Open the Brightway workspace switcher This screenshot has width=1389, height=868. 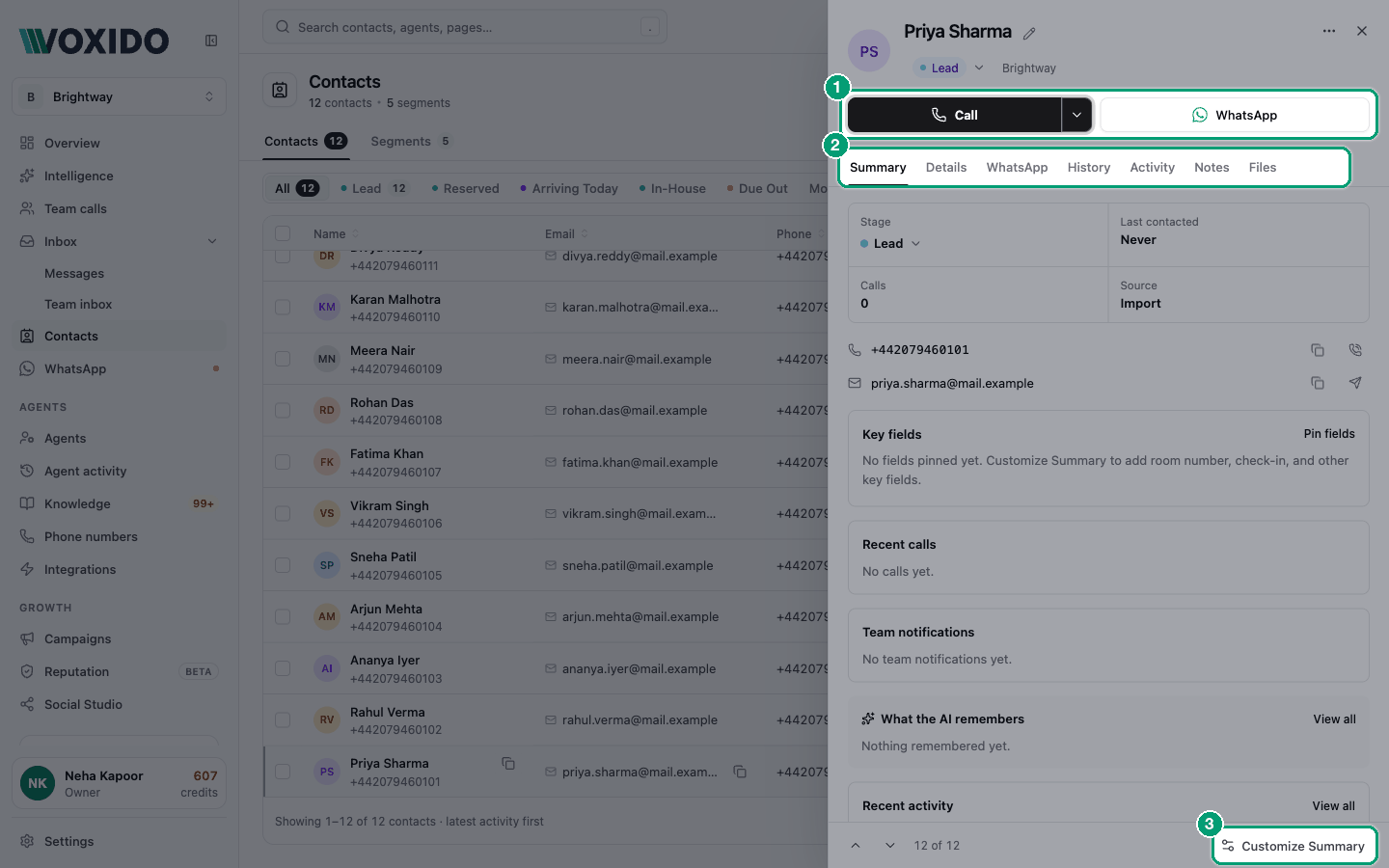[x=120, y=96]
